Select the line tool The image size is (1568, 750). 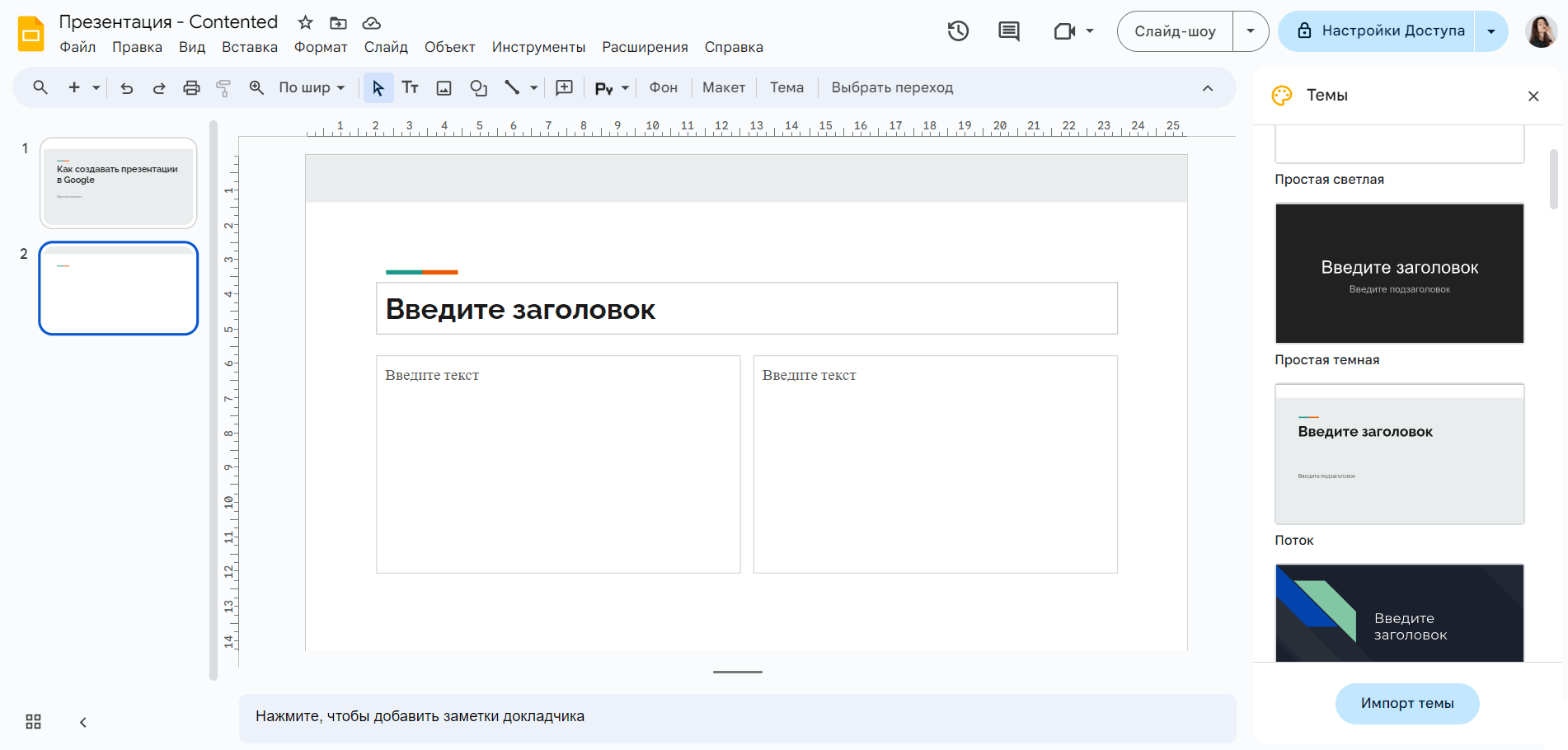click(x=512, y=87)
